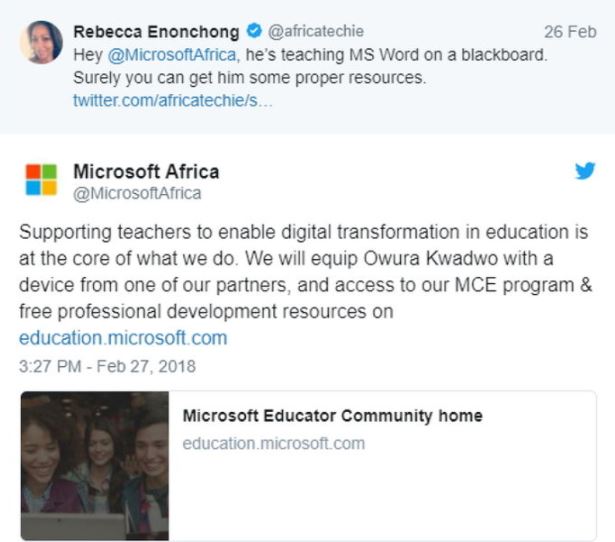Open the education.microsoft.com link in tweet text
The width and height of the screenshot is (615, 542).
(x=123, y=338)
